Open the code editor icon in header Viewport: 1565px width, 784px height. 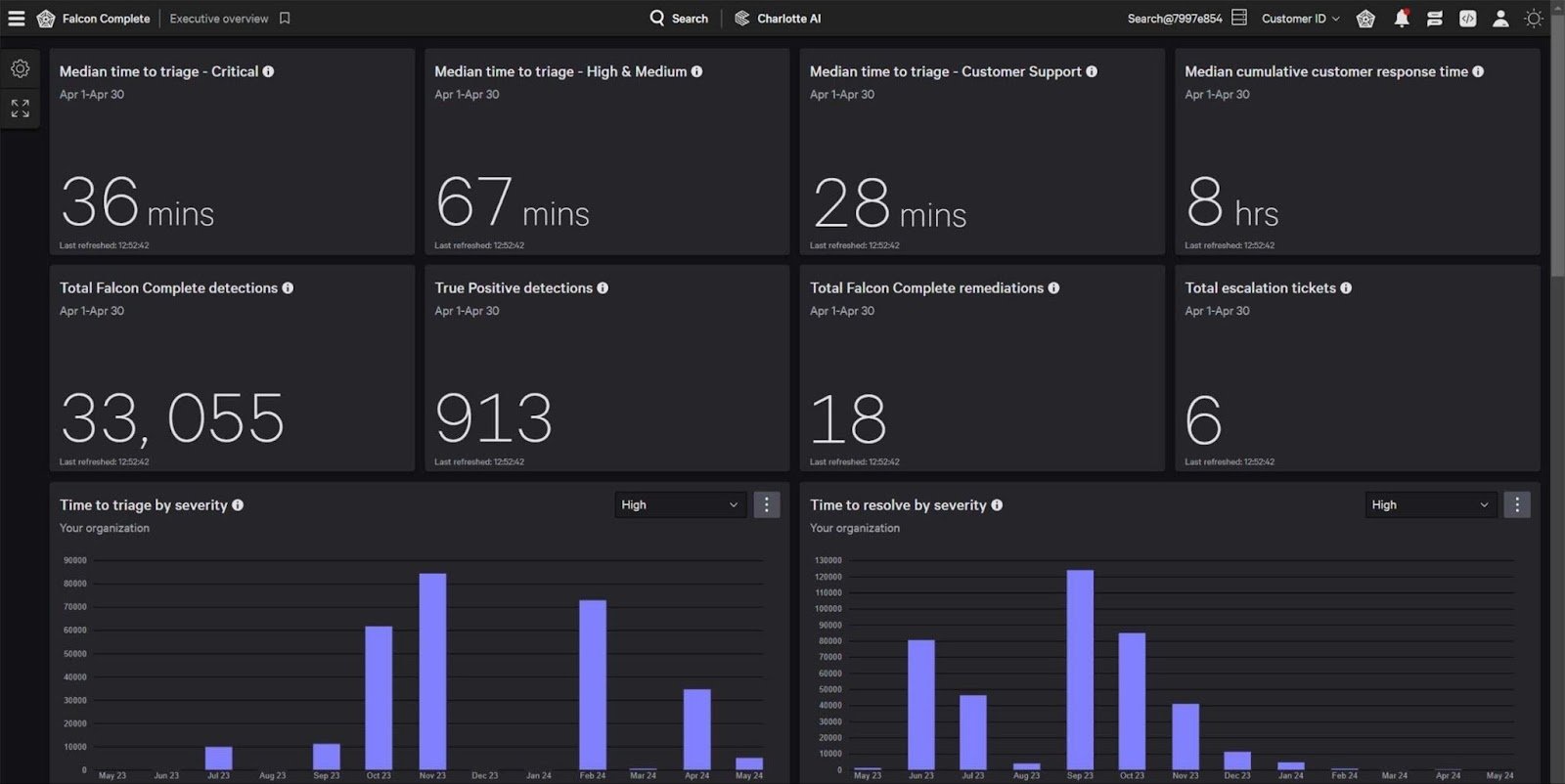pos(1467,19)
